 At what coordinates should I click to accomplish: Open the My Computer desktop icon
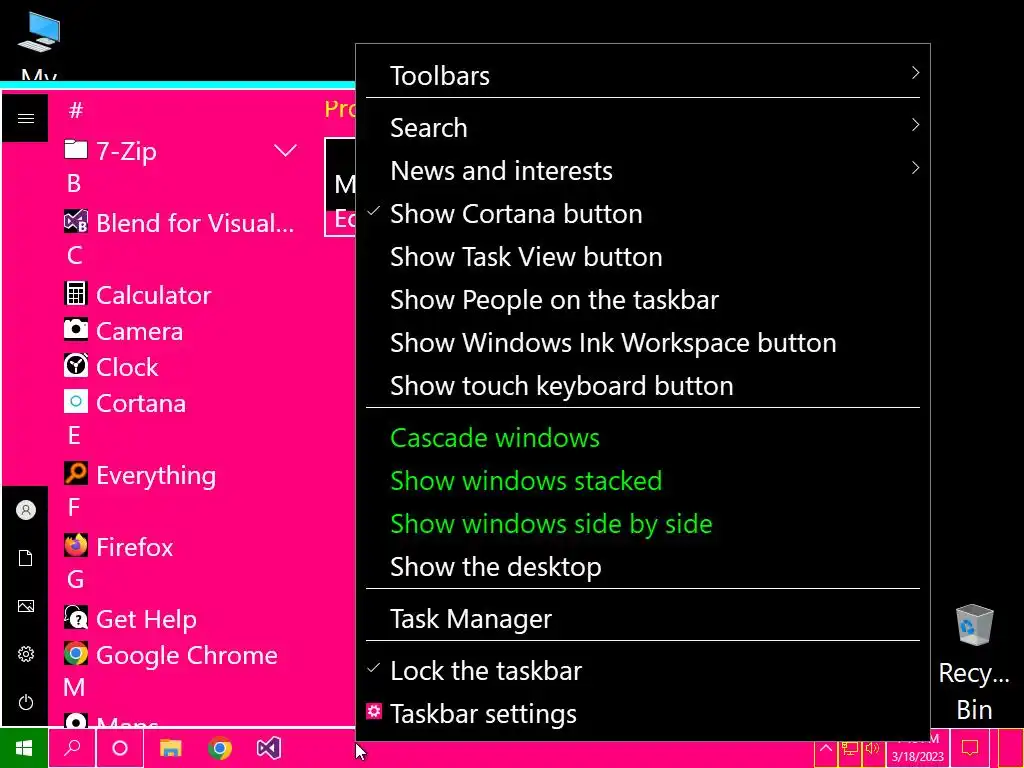point(39,46)
